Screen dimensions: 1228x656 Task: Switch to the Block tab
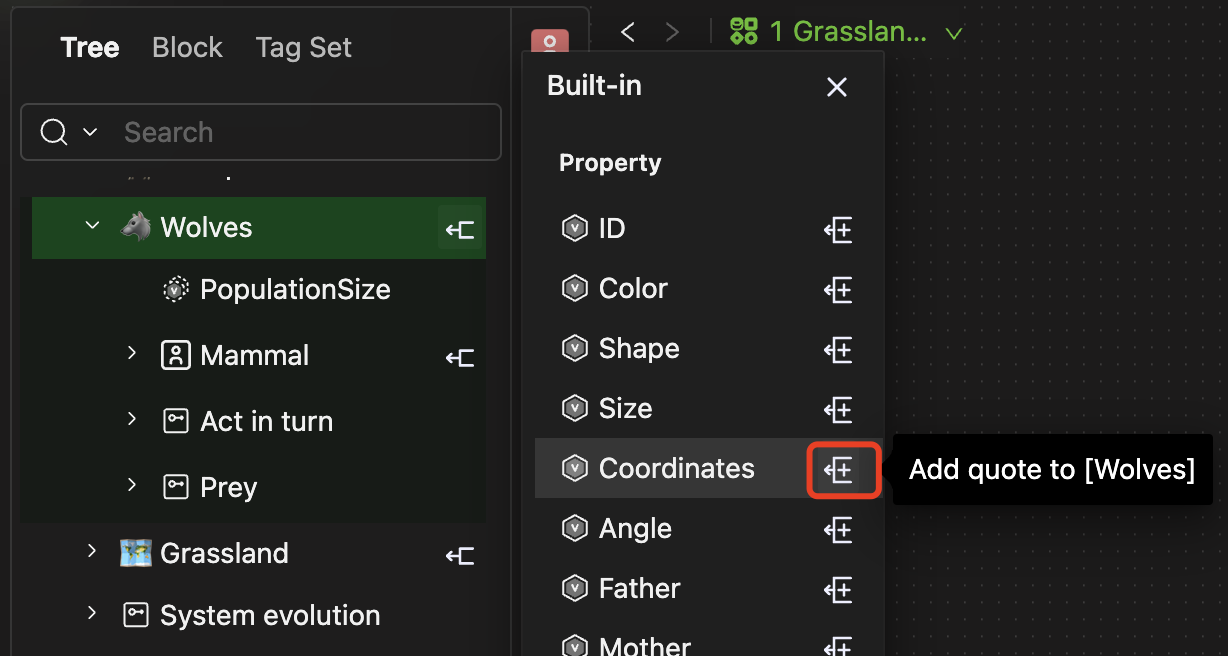tap(187, 47)
